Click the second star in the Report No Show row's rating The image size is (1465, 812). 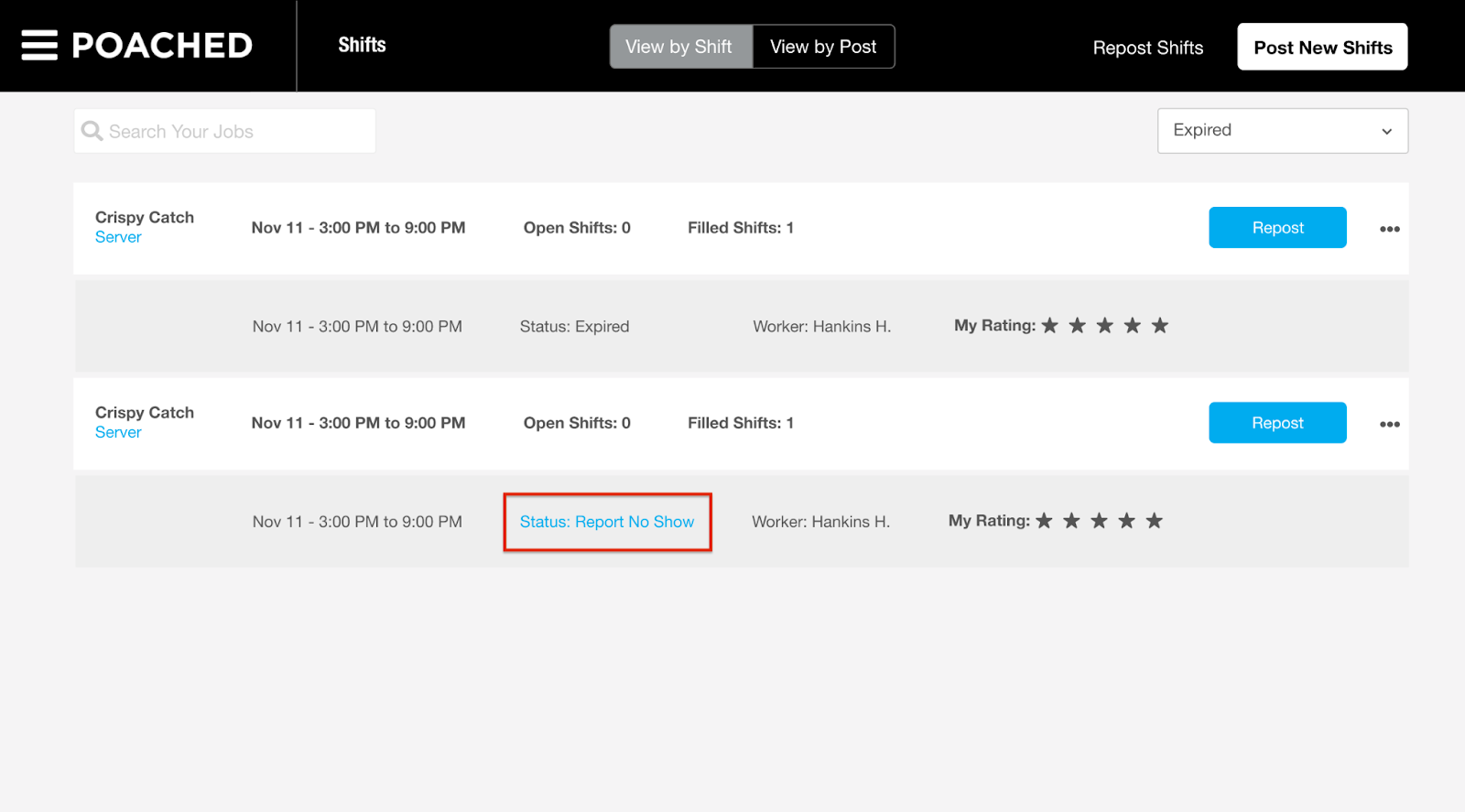(x=1071, y=521)
